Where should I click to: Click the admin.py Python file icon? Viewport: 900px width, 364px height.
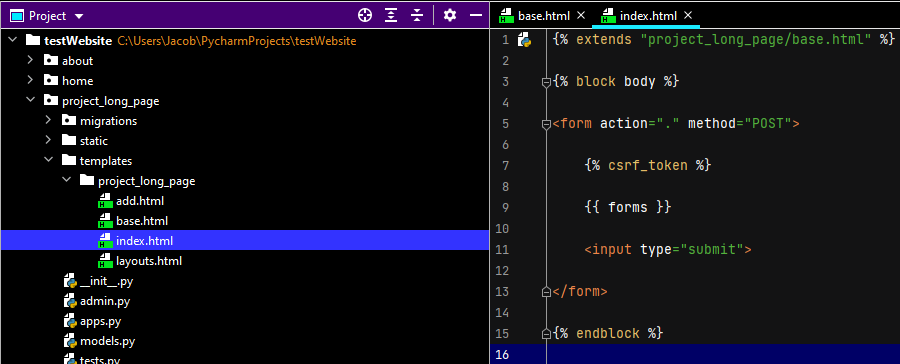[x=70, y=301]
